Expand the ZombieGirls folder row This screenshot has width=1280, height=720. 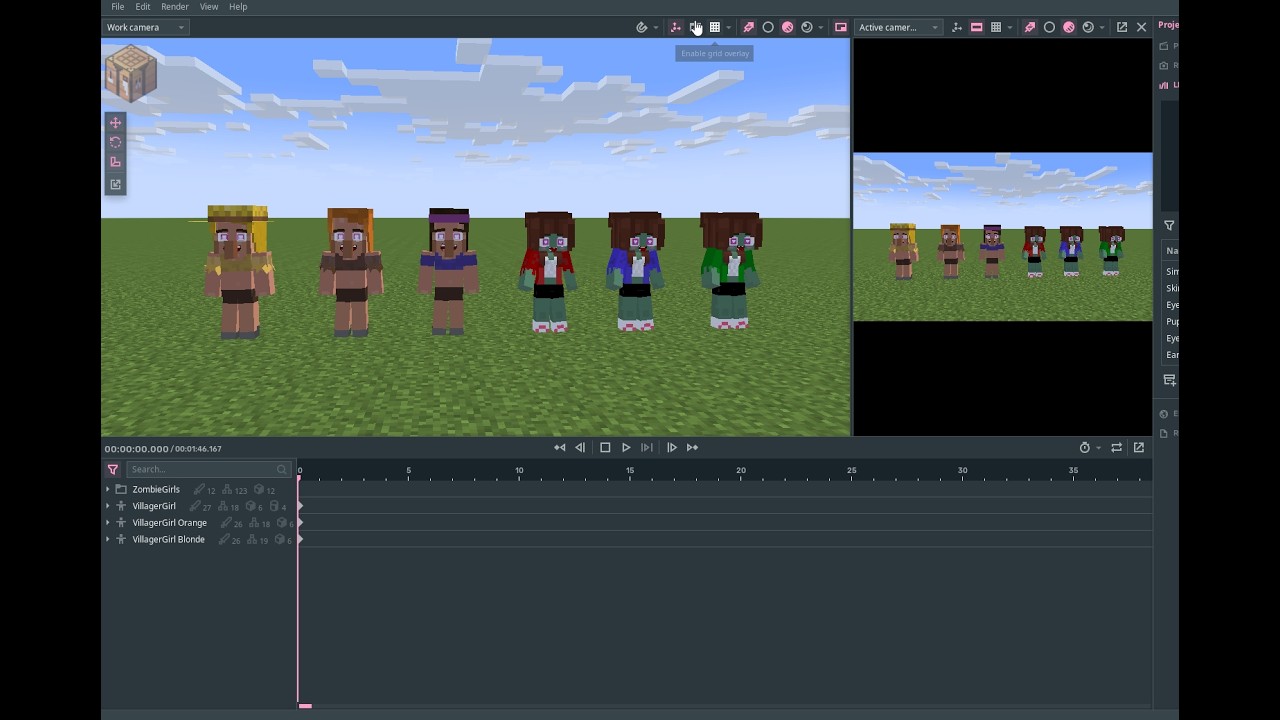pyautogui.click(x=108, y=489)
